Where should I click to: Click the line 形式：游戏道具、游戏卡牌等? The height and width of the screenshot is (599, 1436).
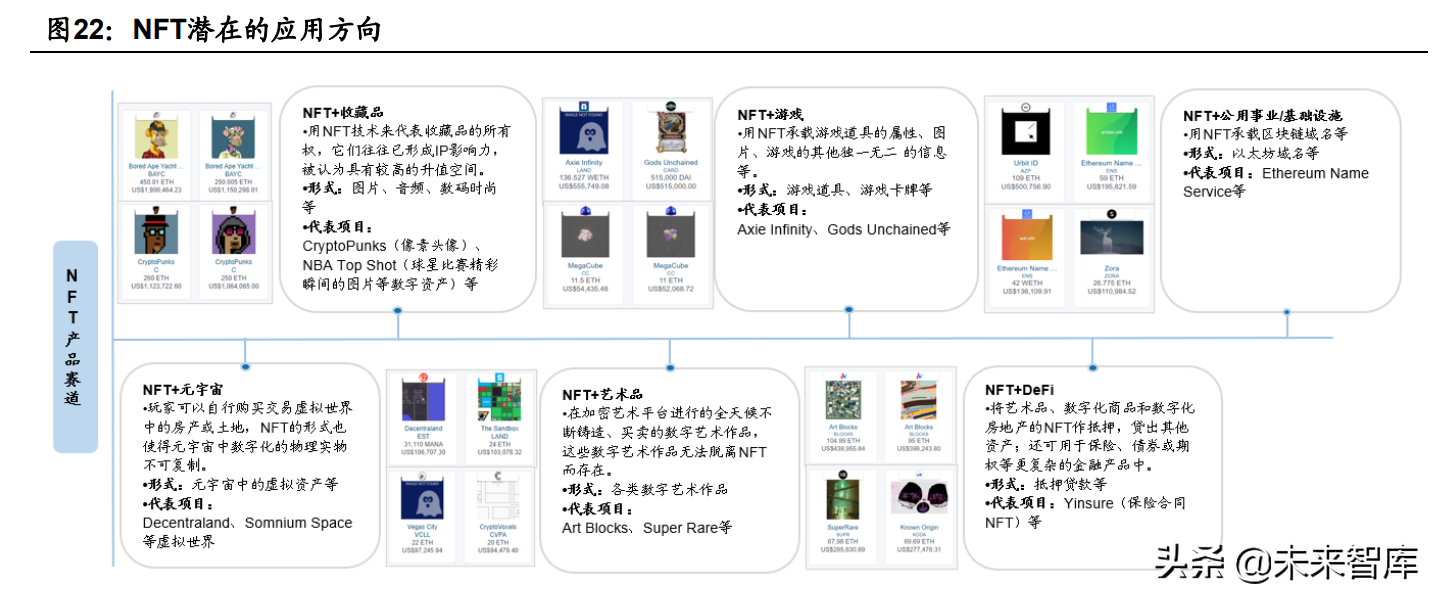[x=835, y=190]
